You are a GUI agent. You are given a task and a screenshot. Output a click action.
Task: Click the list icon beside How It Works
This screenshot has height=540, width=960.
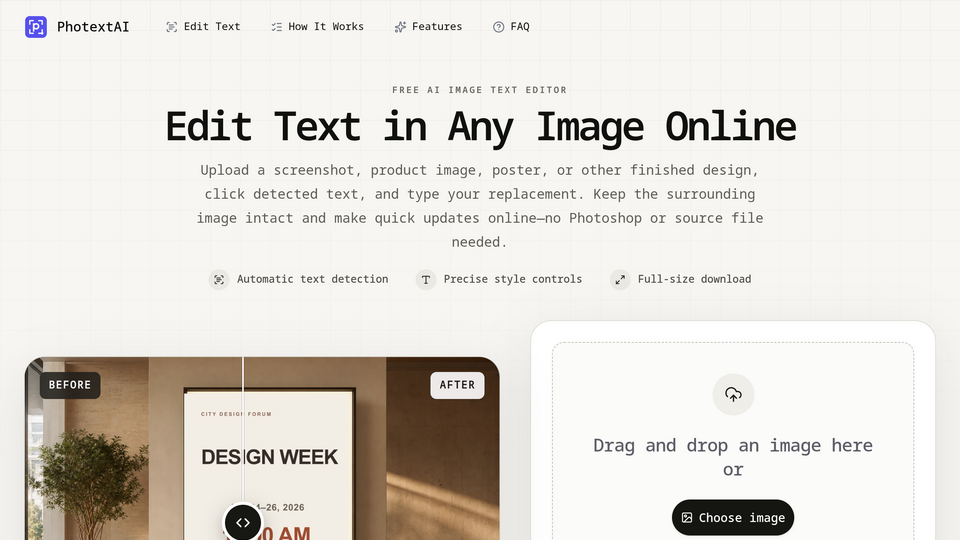click(277, 27)
